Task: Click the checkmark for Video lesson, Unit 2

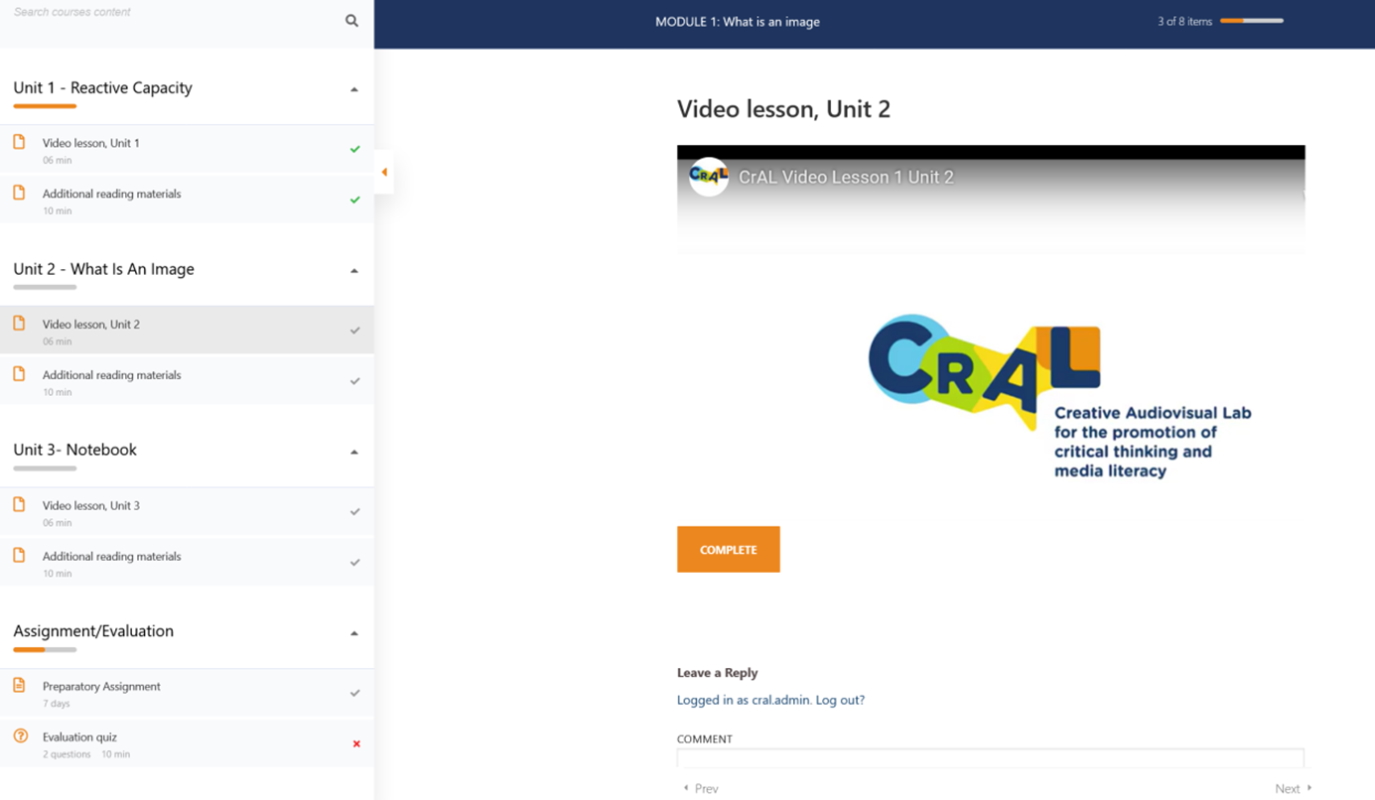Action: (x=355, y=330)
